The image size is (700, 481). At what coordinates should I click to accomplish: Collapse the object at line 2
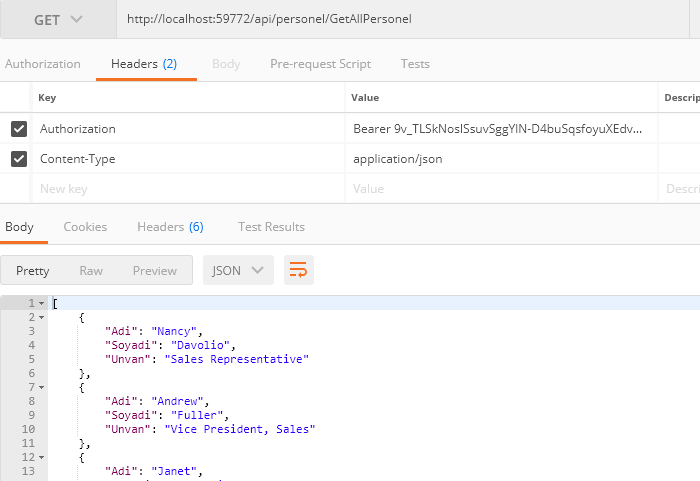(42, 318)
